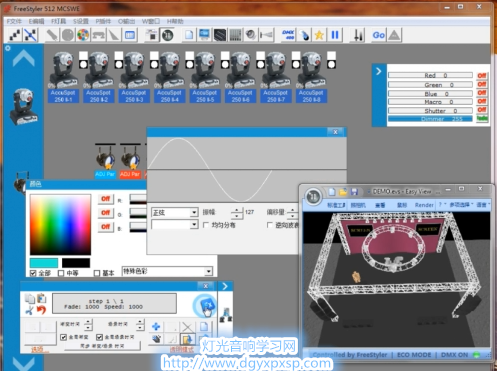Open the color wheel toolbar icon
Viewport: 497px width, 371px height.
[x=83, y=35]
